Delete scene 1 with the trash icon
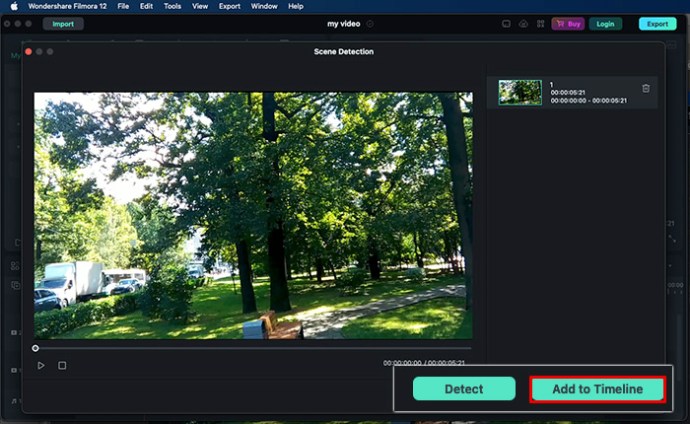 (x=646, y=88)
